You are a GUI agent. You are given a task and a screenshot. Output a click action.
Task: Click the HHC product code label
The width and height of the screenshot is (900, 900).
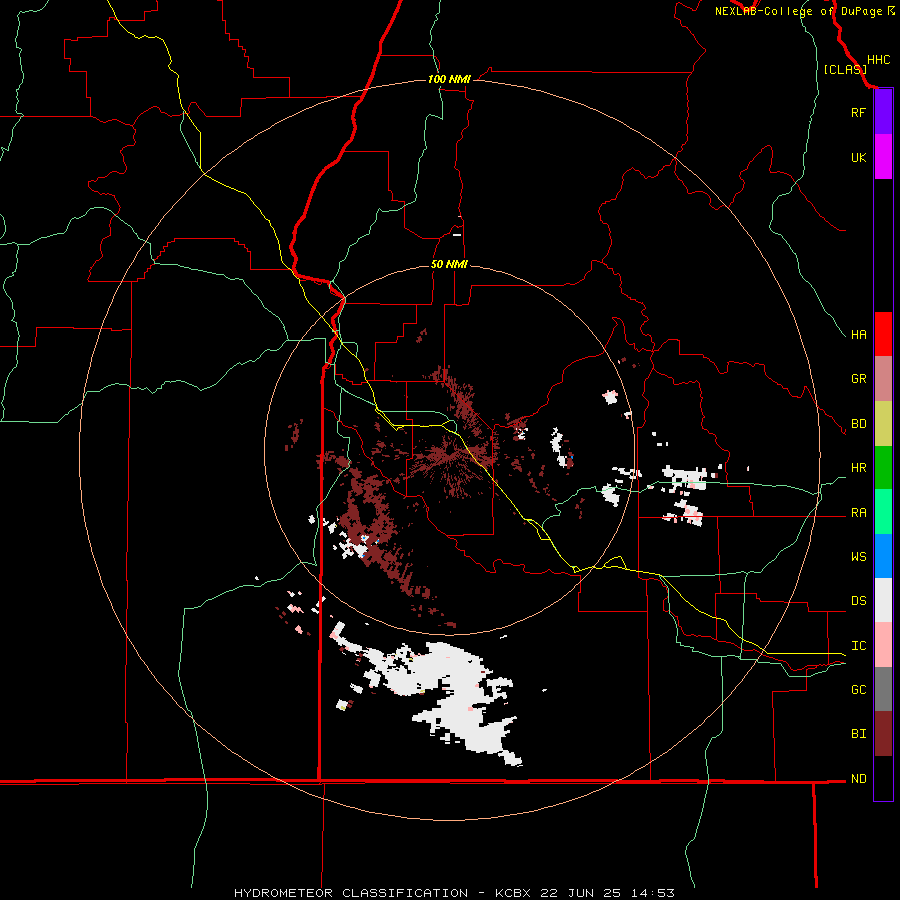click(879, 60)
